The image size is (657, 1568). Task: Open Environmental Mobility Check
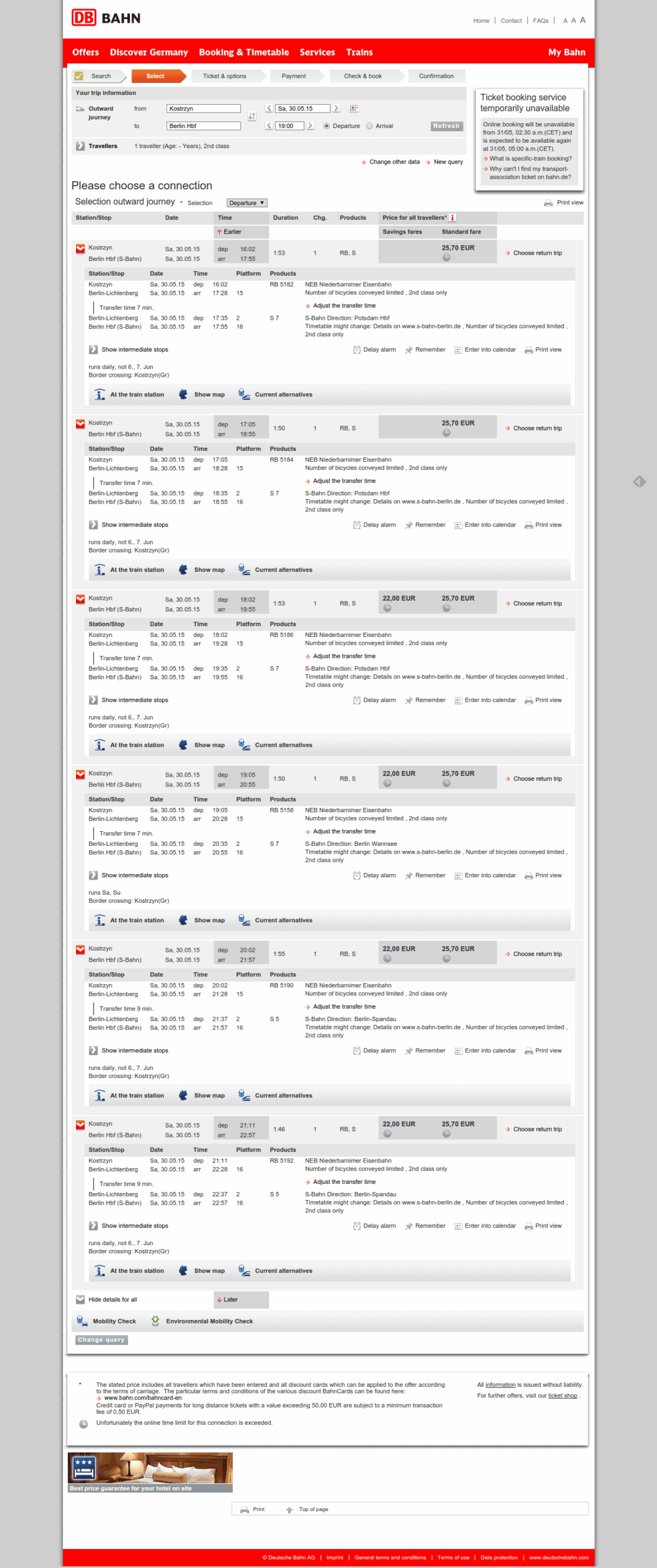tap(202, 1321)
